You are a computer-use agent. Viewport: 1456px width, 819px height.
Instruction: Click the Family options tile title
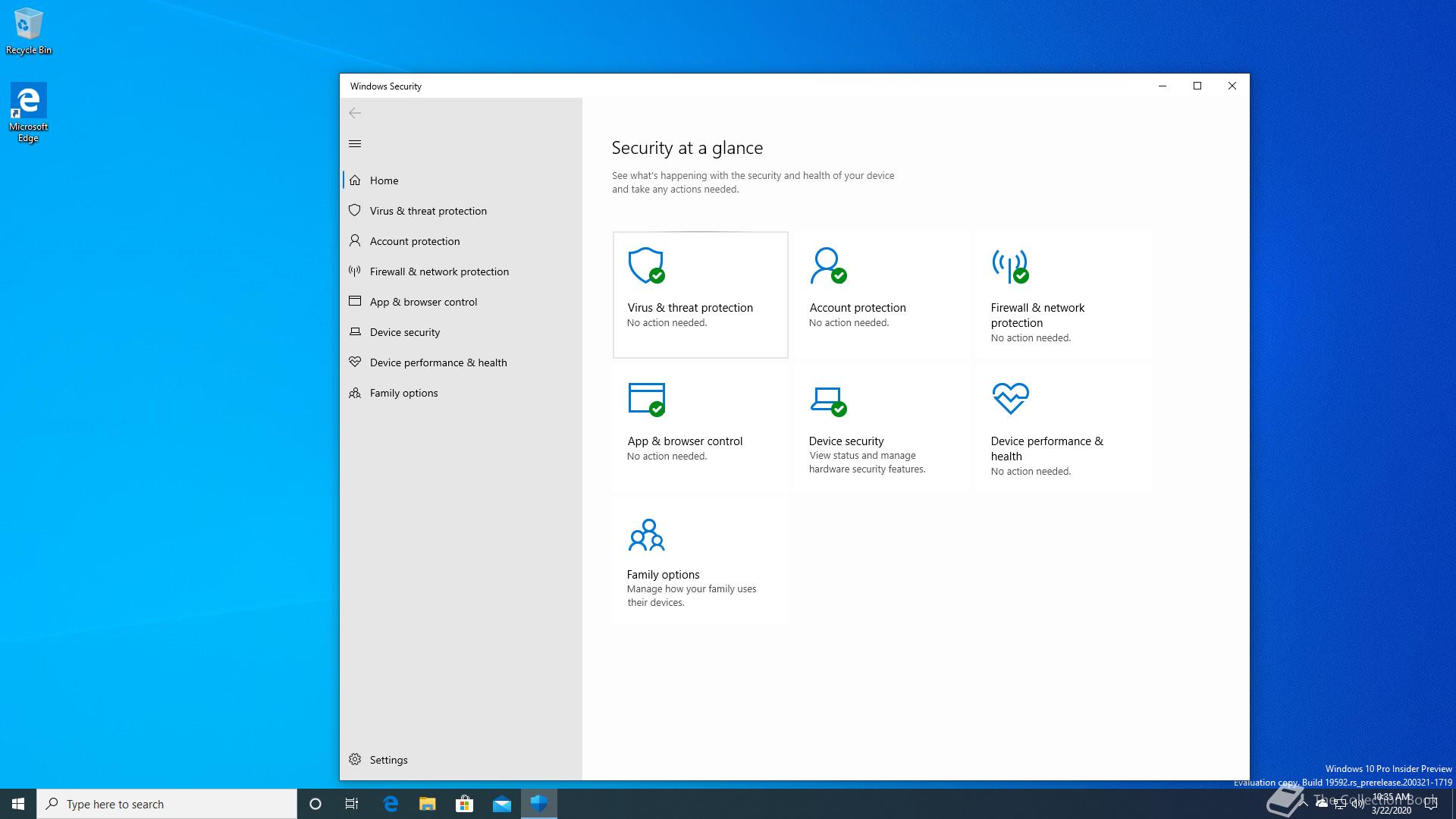pos(663,575)
